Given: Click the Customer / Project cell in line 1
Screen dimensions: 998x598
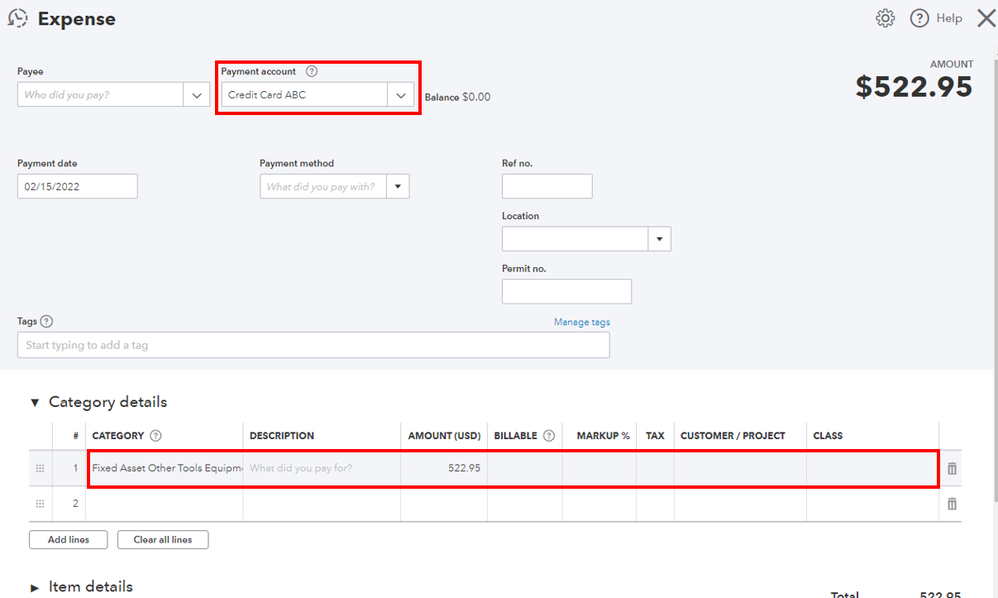Looking at the screenshot, I should (x=740, y=468).
